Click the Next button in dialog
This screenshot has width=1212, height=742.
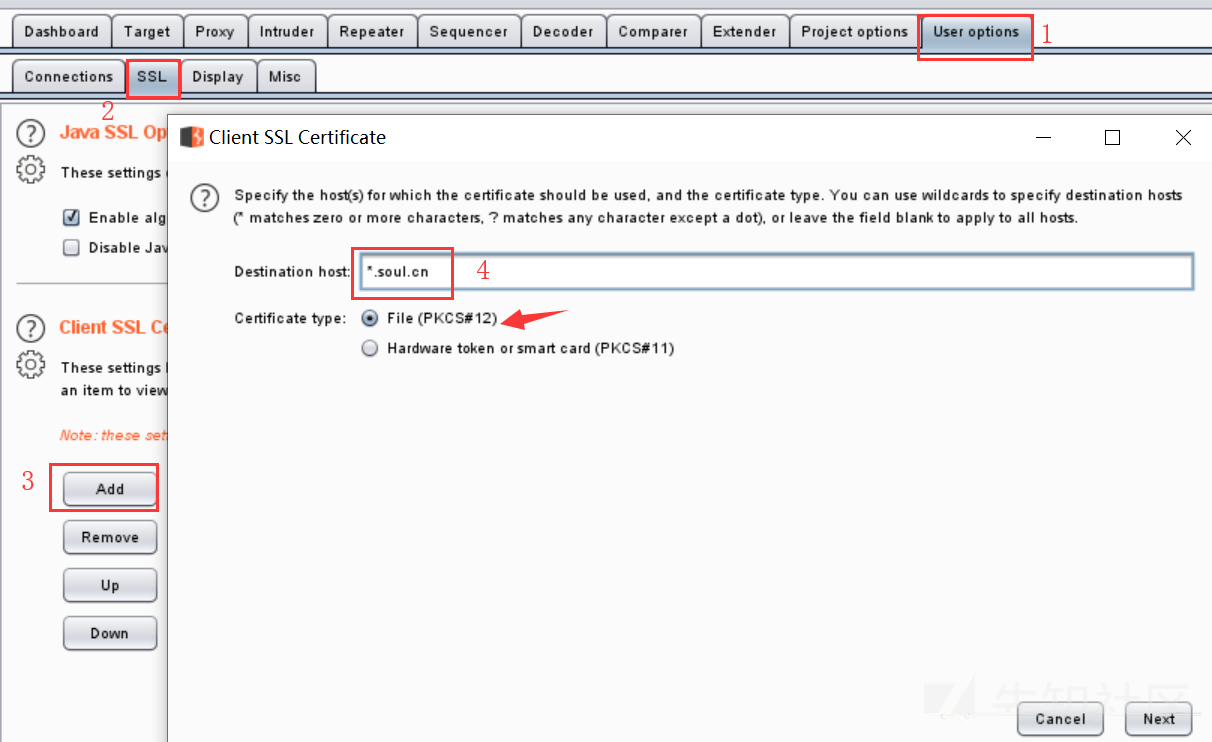(x=1159, y=719)
